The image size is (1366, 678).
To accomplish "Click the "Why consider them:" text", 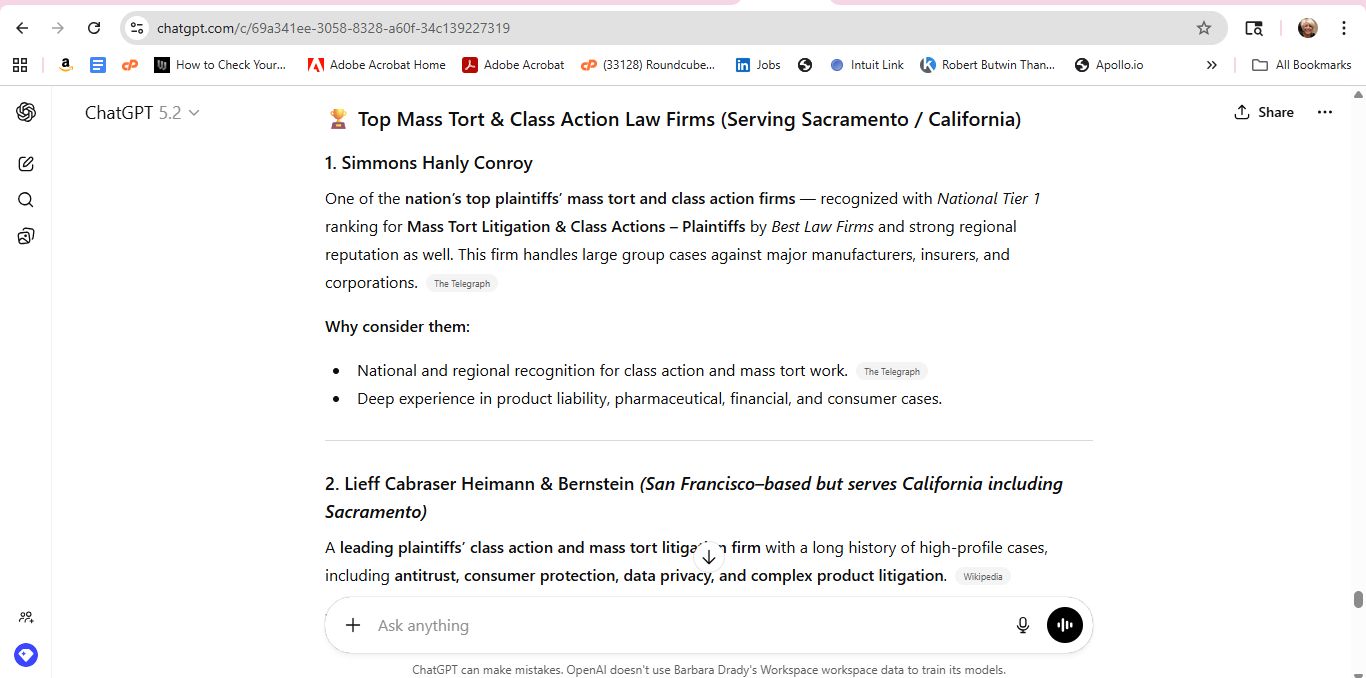I will click(x=397, y=327).
